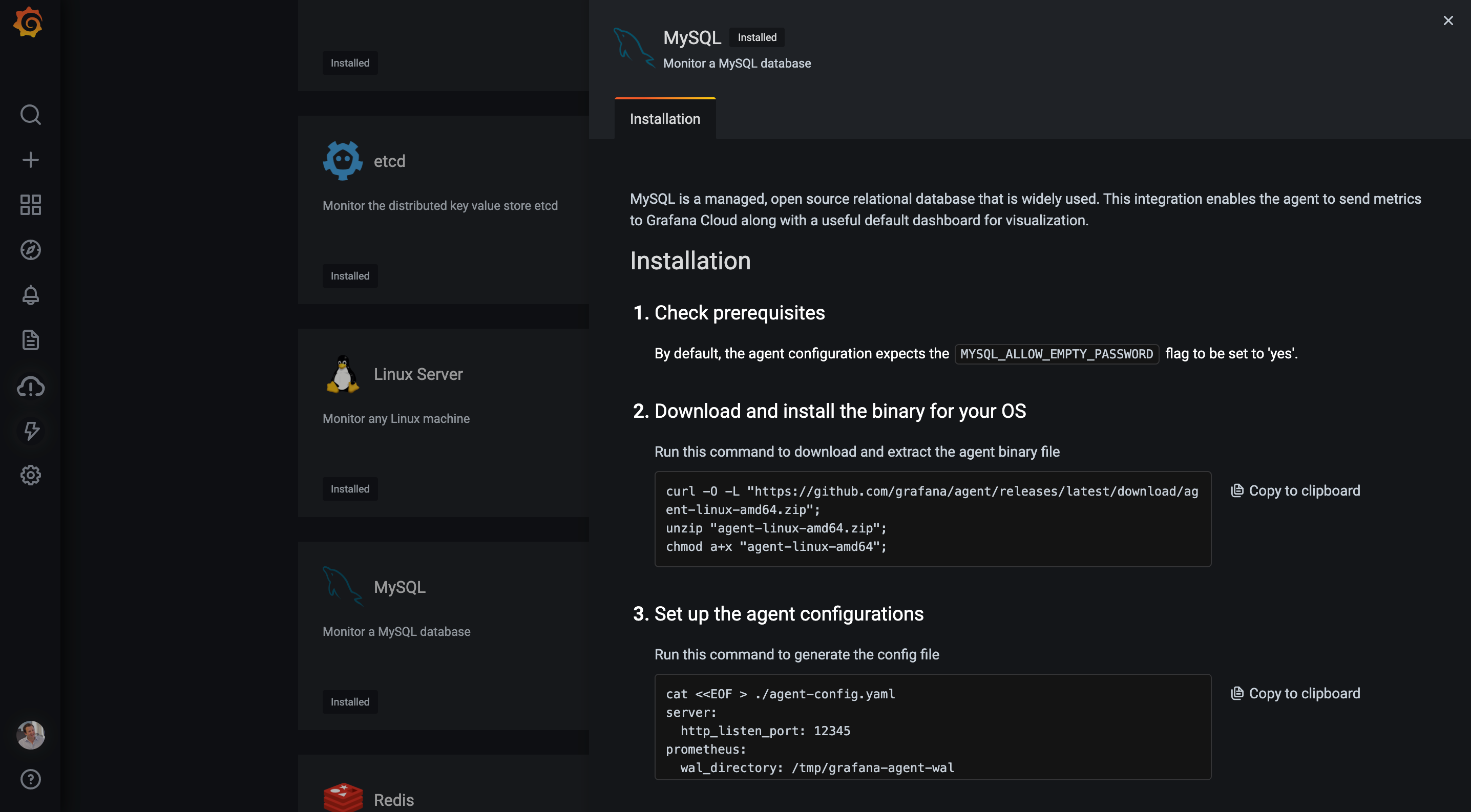
Task: Open the etcd integration card
Action: tap(443, 209)
